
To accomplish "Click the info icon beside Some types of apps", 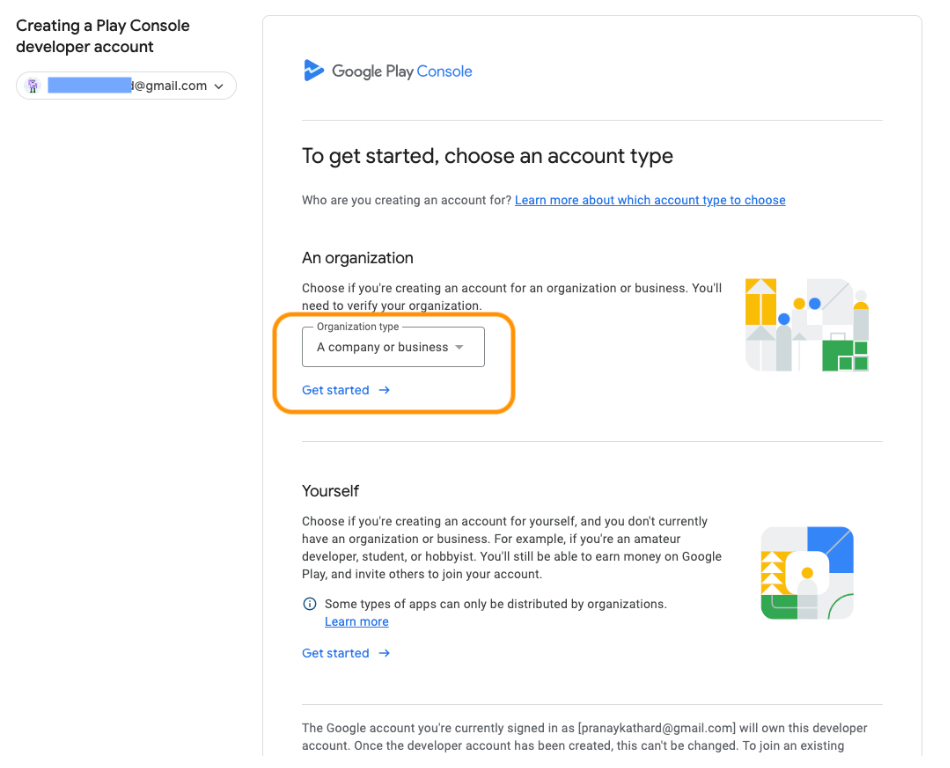I will (310, 604).
